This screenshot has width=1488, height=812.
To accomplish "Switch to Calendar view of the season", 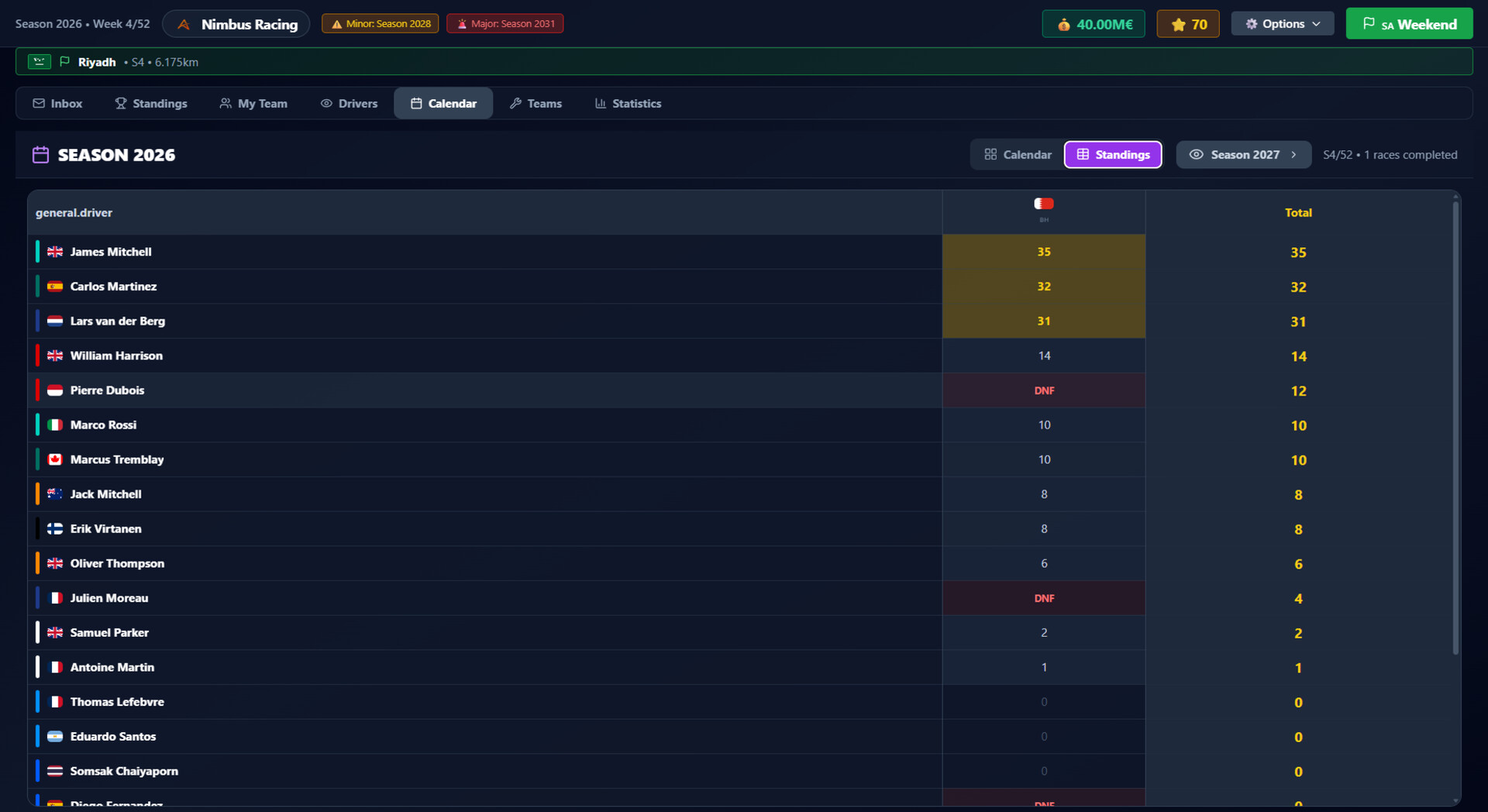I will point(1017,154).
